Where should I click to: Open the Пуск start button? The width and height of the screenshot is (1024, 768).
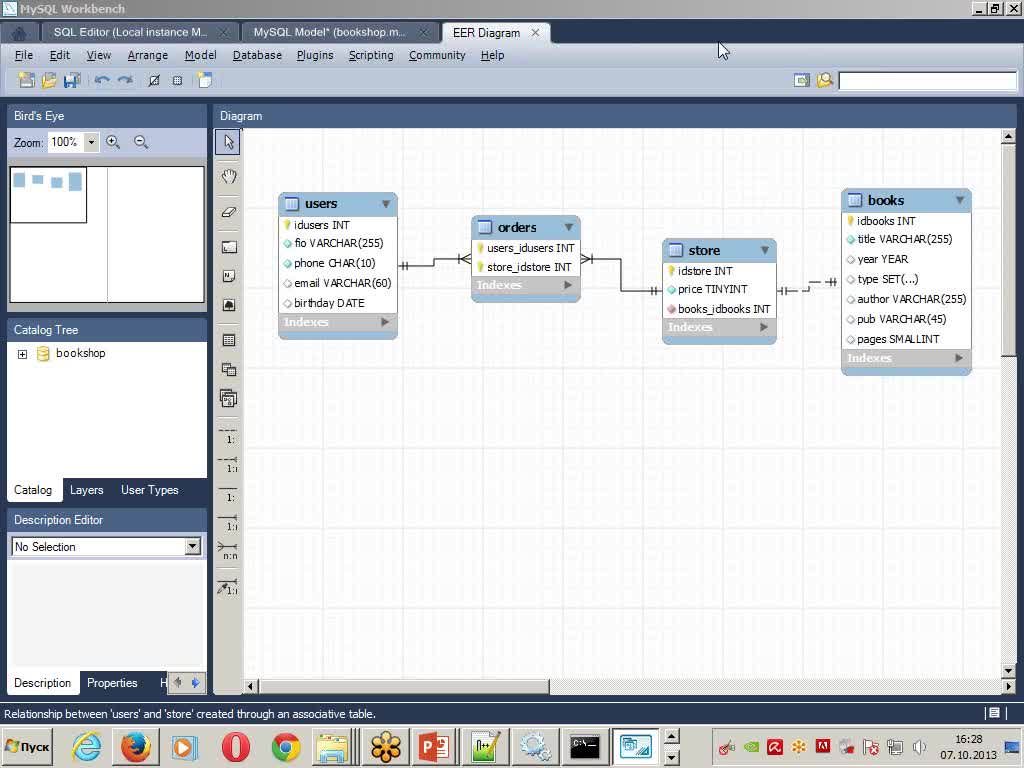[x=27, y=746]
